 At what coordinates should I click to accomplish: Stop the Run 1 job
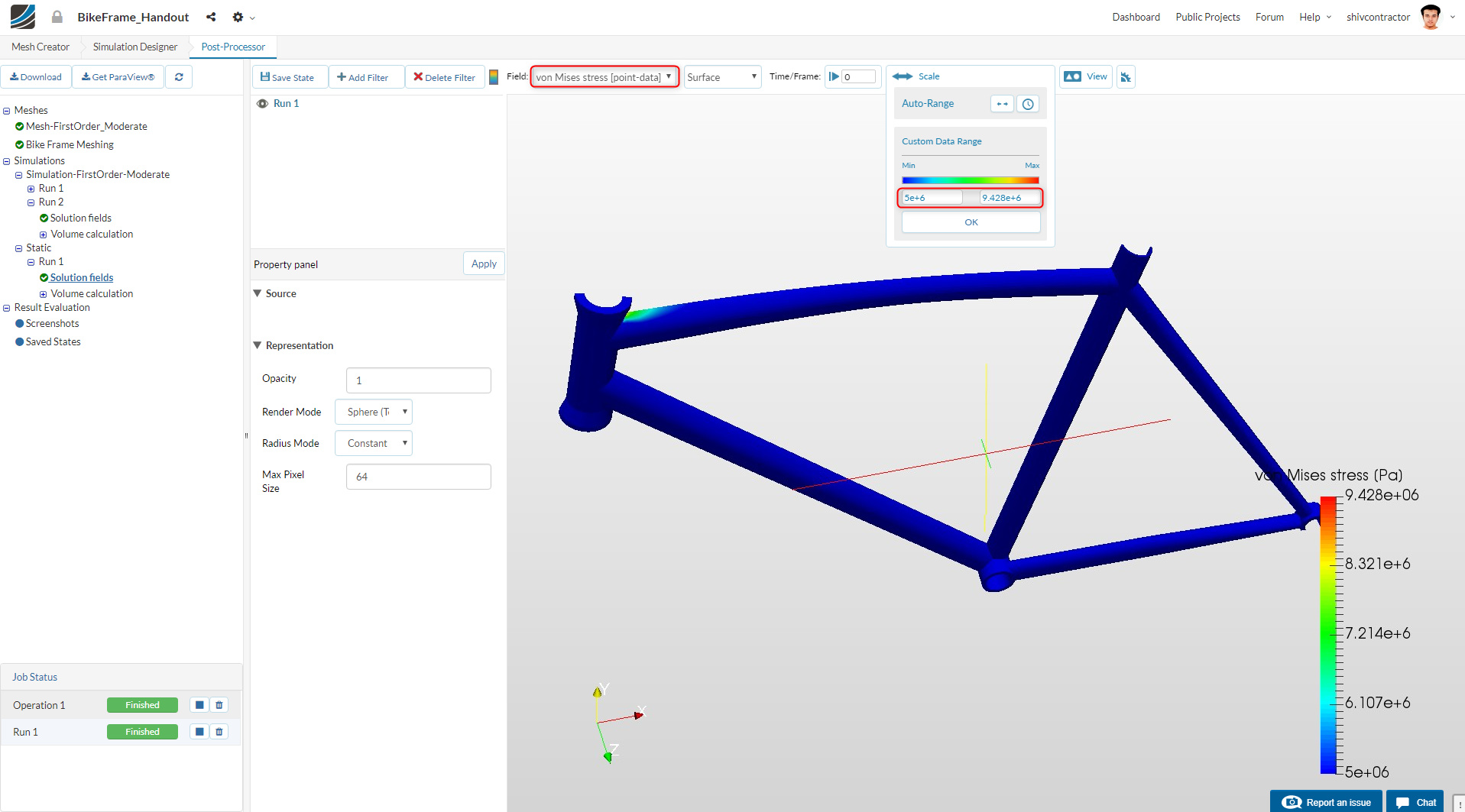[x=199, y=732]
